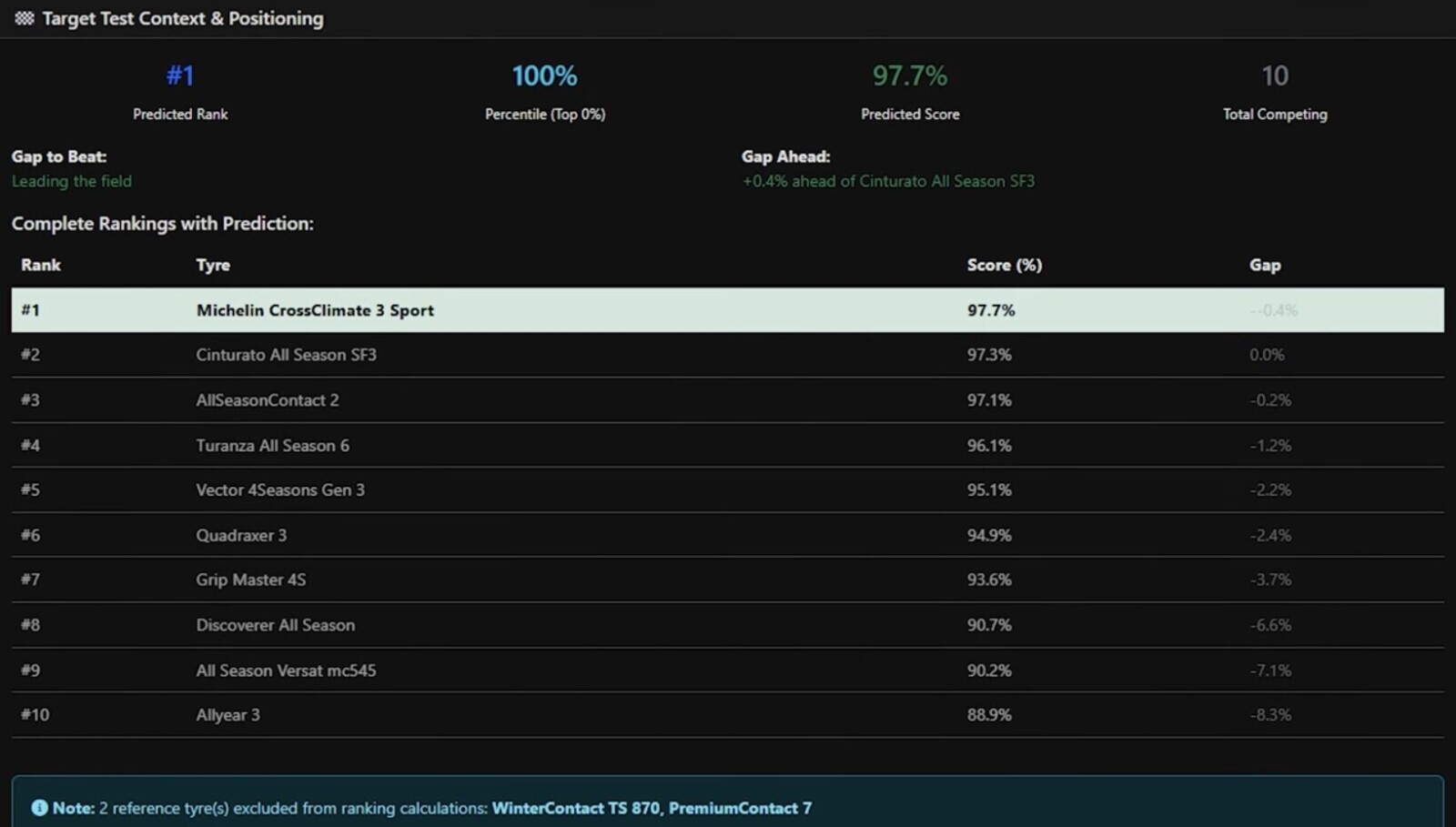
Task: Click the -2.4% gap value
Action: 1270,535
